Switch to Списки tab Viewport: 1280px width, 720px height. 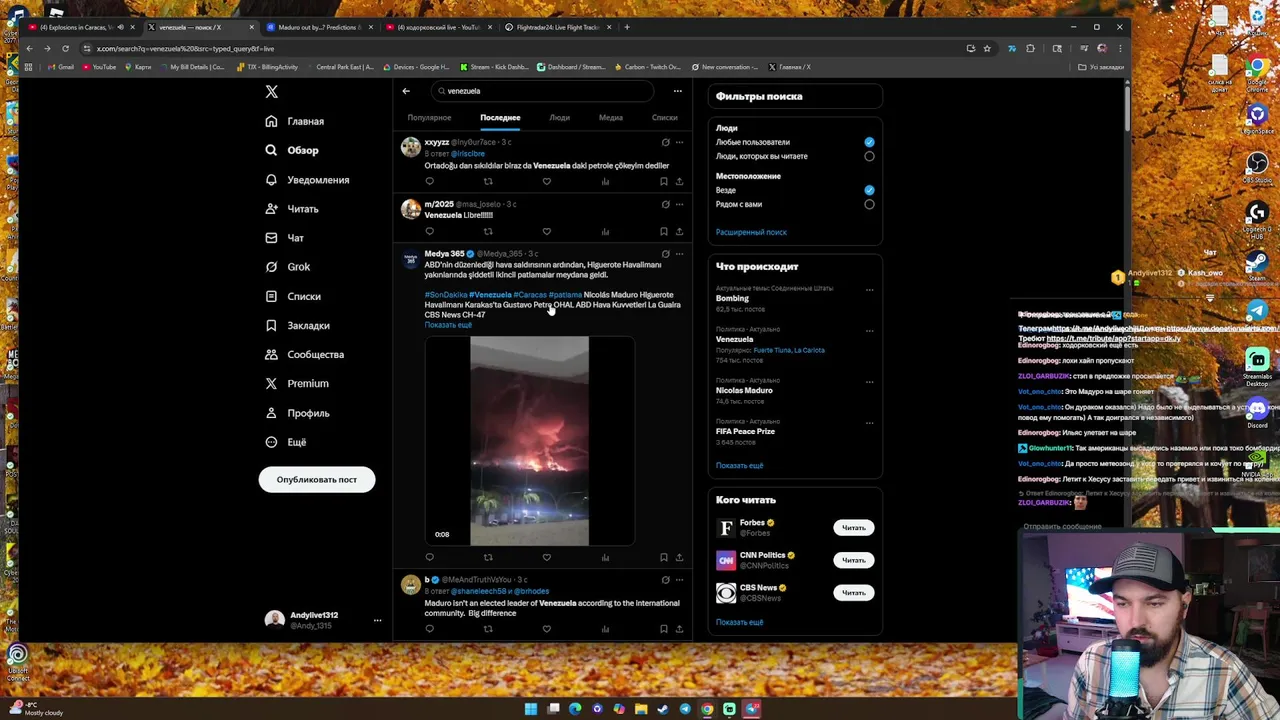[664, 118]
